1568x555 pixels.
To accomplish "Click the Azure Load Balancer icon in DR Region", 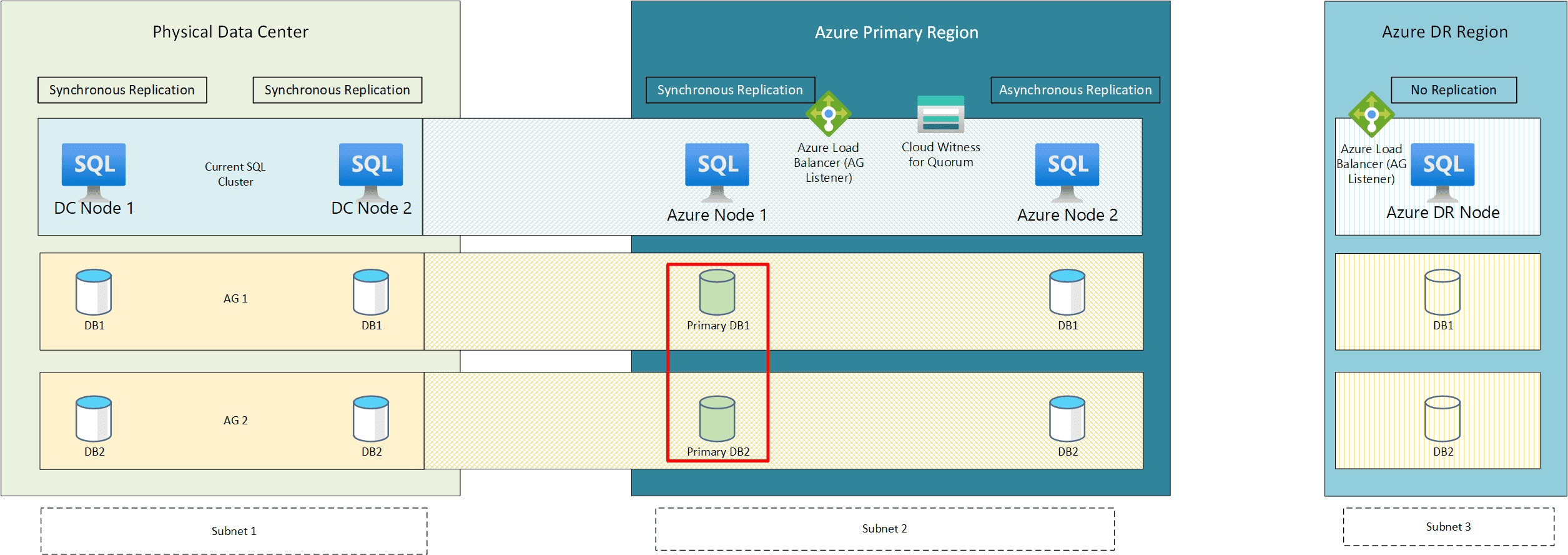I will 1371,114.
